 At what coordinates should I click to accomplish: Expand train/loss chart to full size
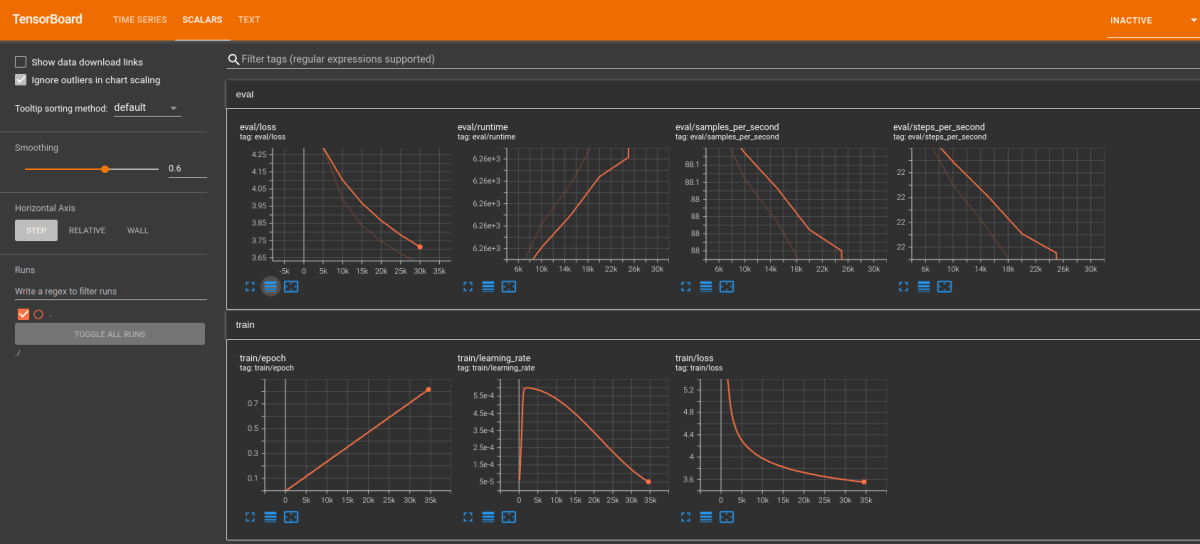pyautogui.click(x=686, y=517)
